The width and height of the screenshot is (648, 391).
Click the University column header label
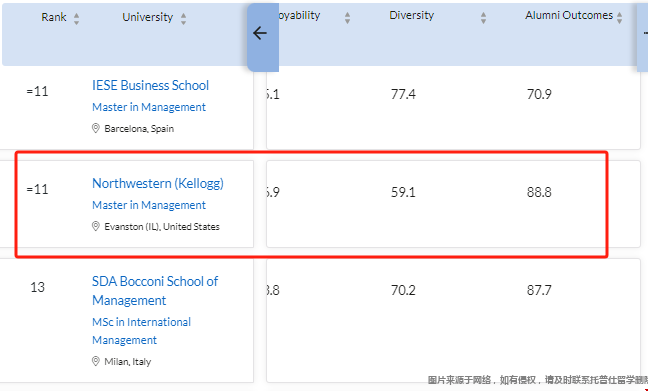(148, 17)
